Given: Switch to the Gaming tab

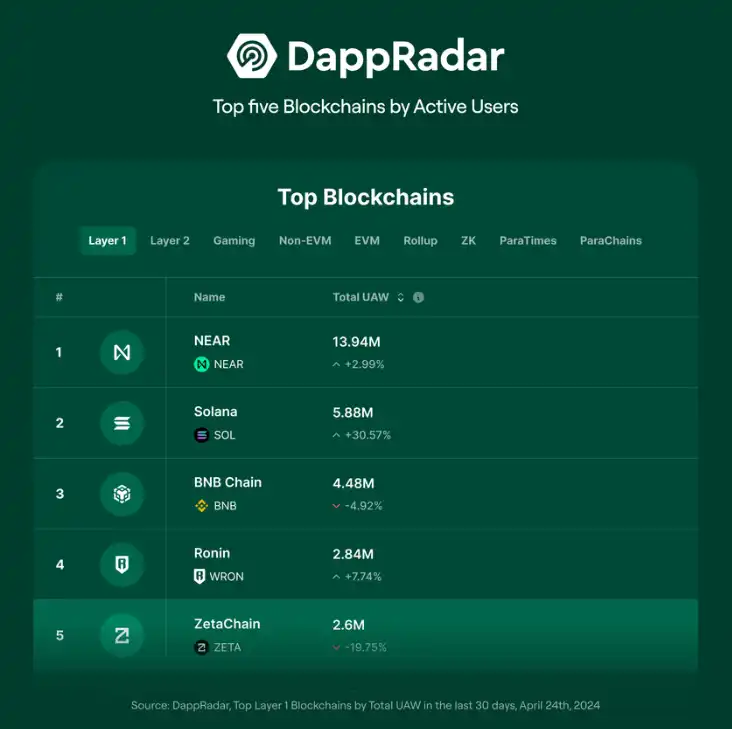Looking at the screenshot, I should 234,241.
